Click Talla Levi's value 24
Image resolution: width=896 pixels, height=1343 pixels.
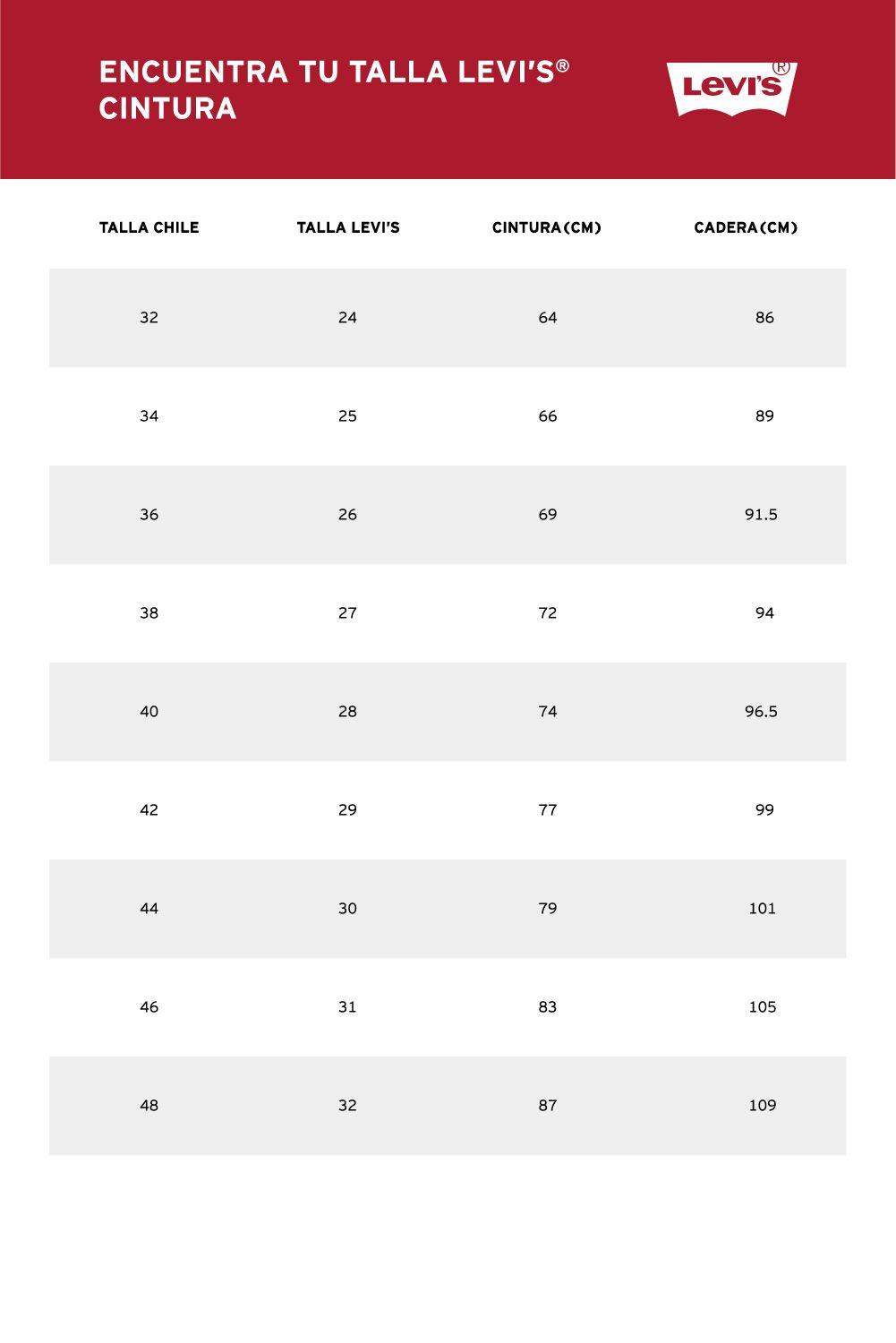348,318
